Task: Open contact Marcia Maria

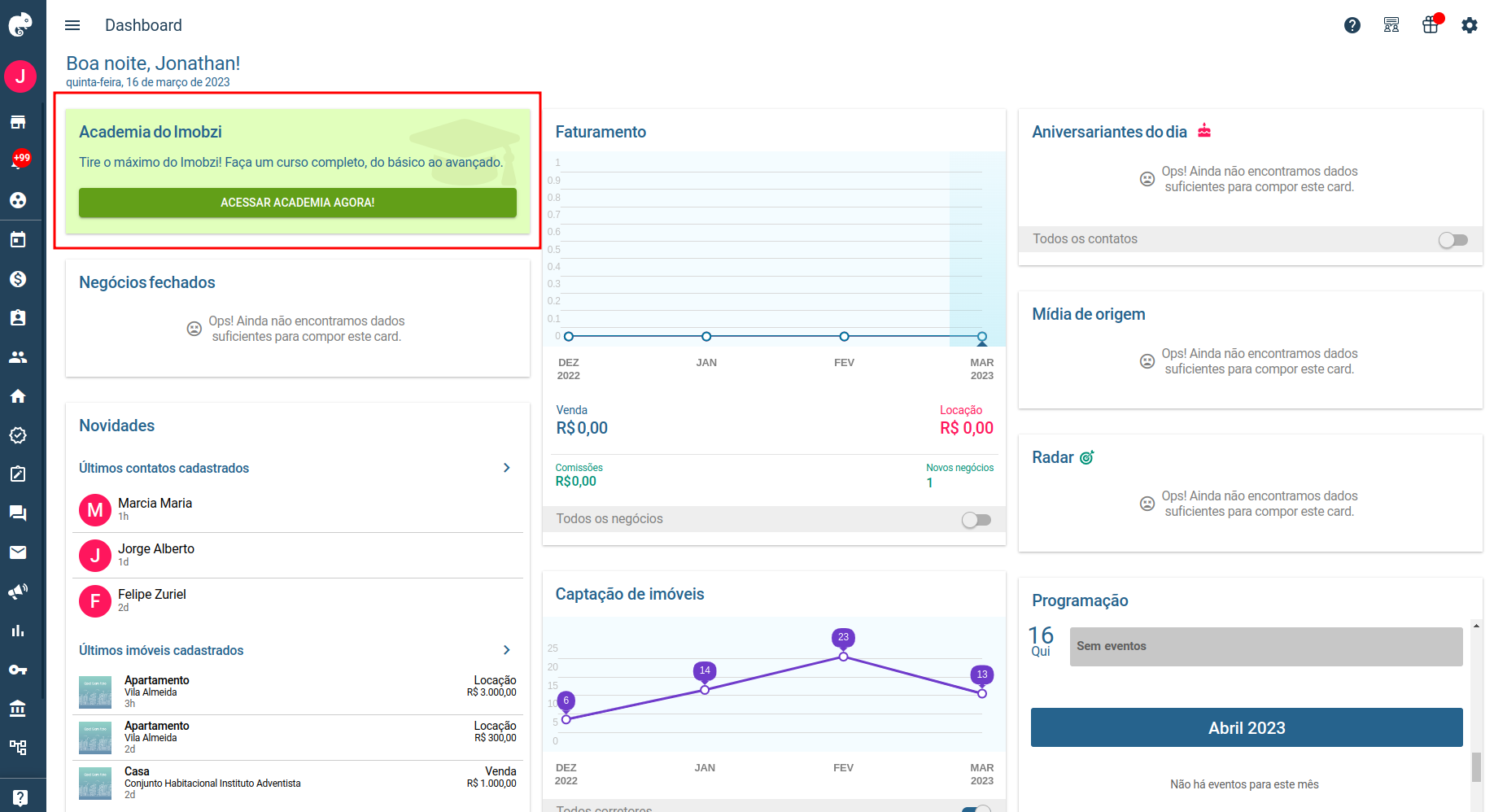Action: click(298, 510)
